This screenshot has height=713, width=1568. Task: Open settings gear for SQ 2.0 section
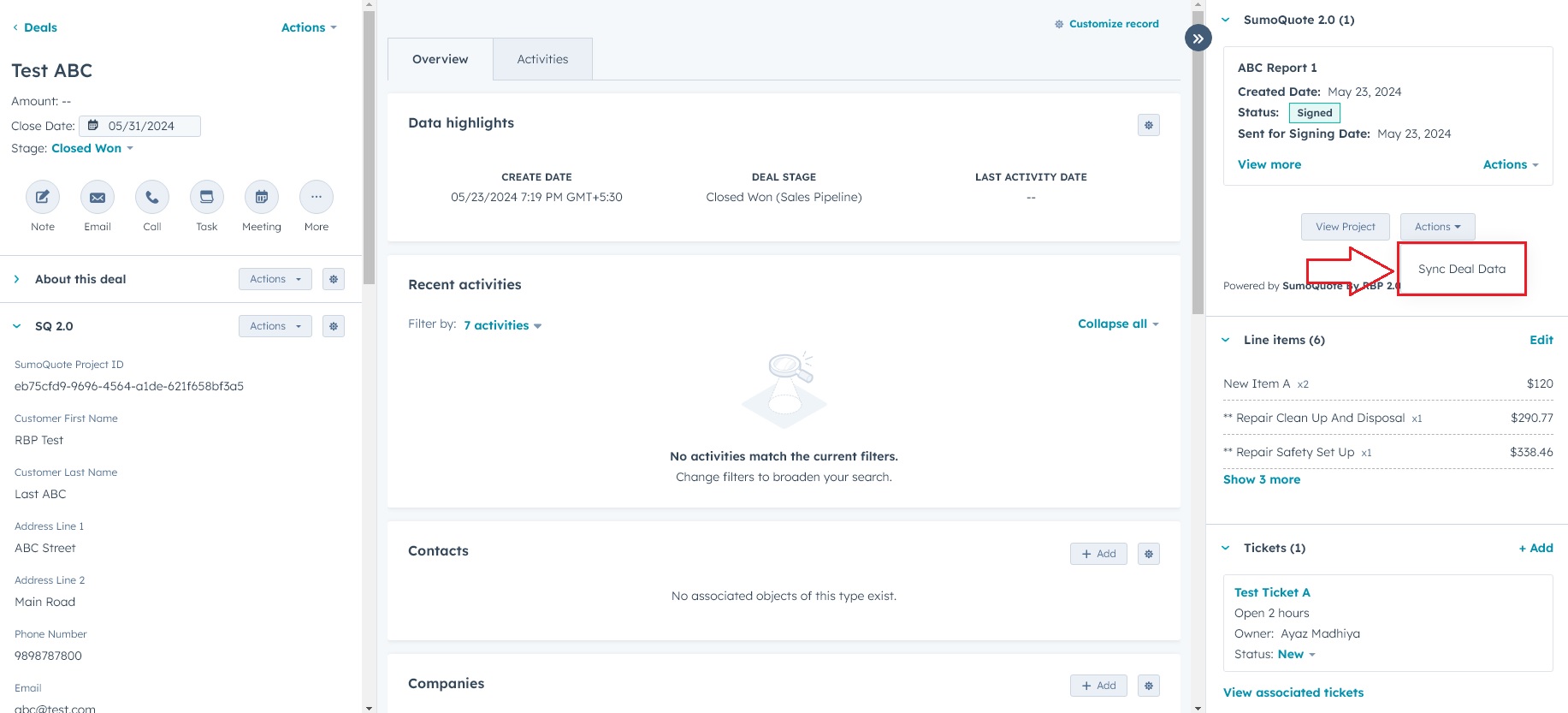[334, 326]
